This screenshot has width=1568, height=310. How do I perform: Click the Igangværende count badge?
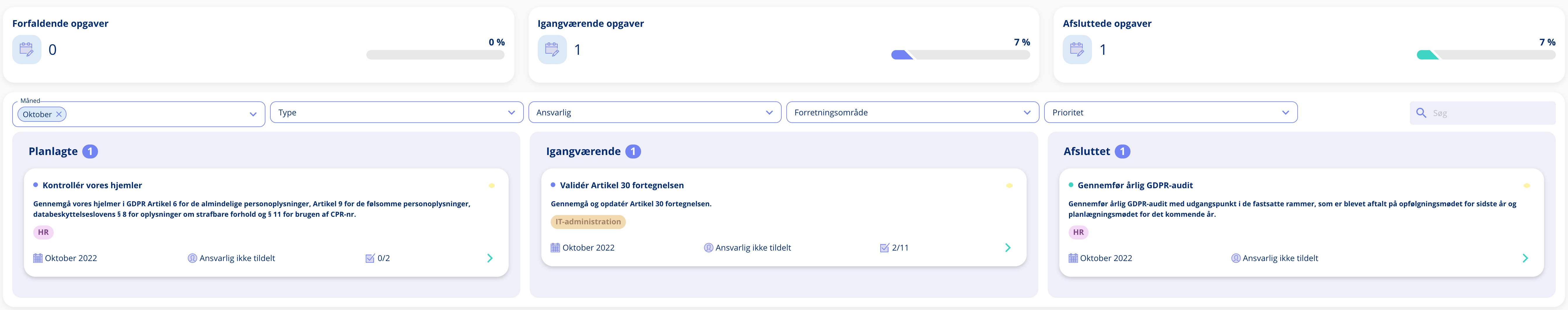pos(633,151)
